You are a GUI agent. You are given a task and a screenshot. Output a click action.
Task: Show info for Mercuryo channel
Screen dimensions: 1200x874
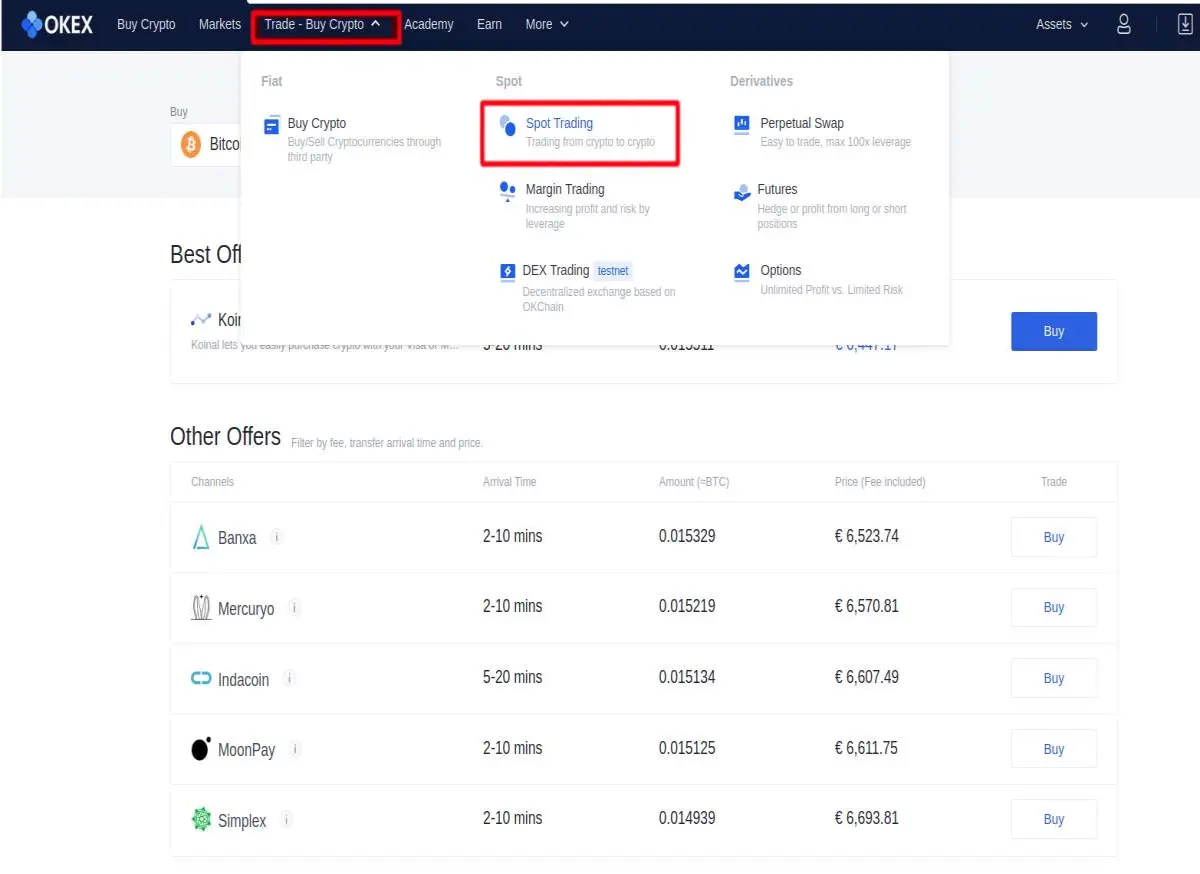[x=295, y=607]
